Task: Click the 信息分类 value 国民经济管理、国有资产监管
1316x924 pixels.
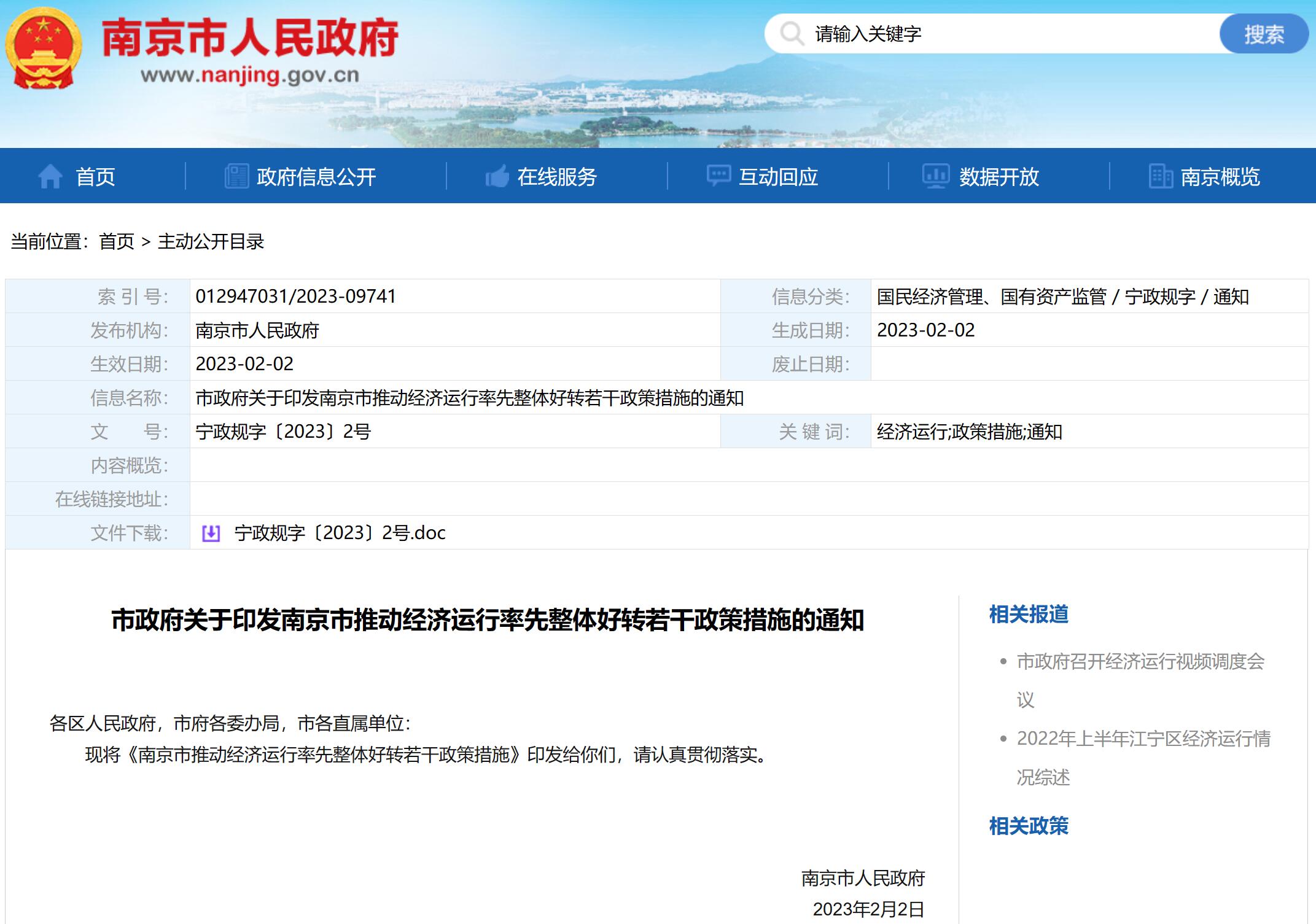Action: [x=991, y=297]
